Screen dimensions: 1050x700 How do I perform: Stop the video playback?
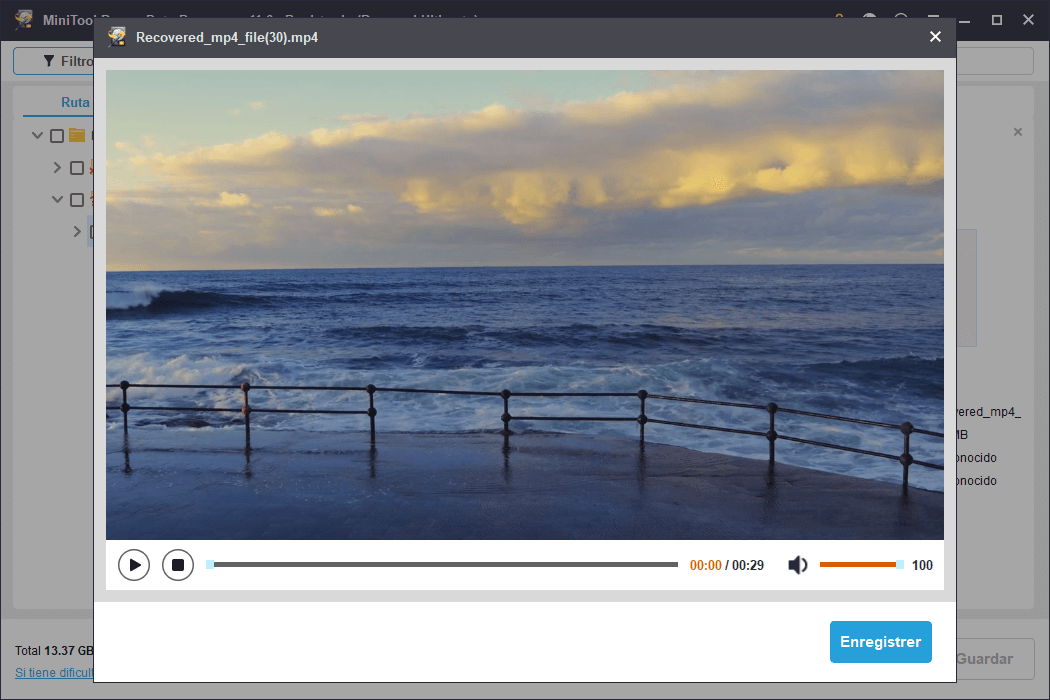[x=178, y=565]
